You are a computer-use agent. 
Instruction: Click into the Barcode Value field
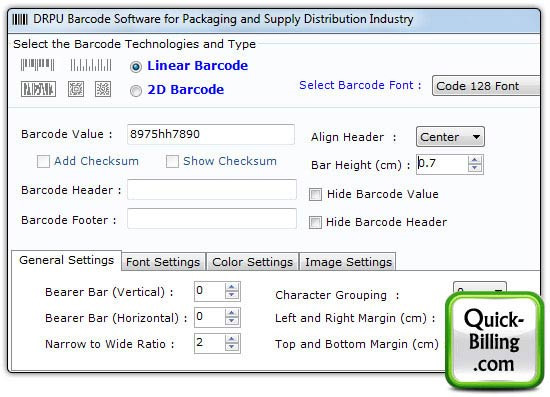[x=211, y=134]
